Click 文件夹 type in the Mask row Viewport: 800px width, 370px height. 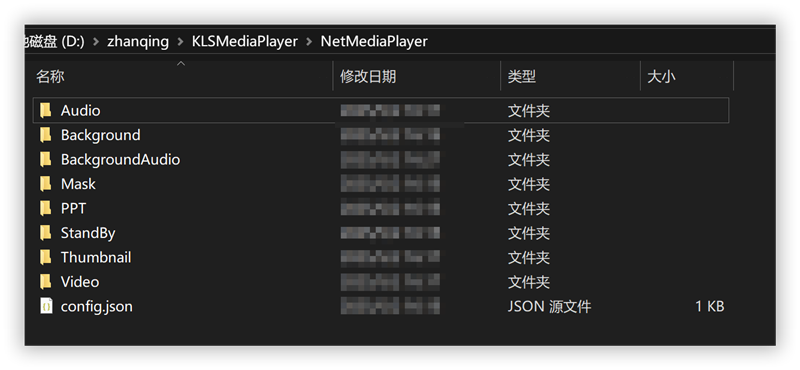pyautogui.click(x=529, y=184)
